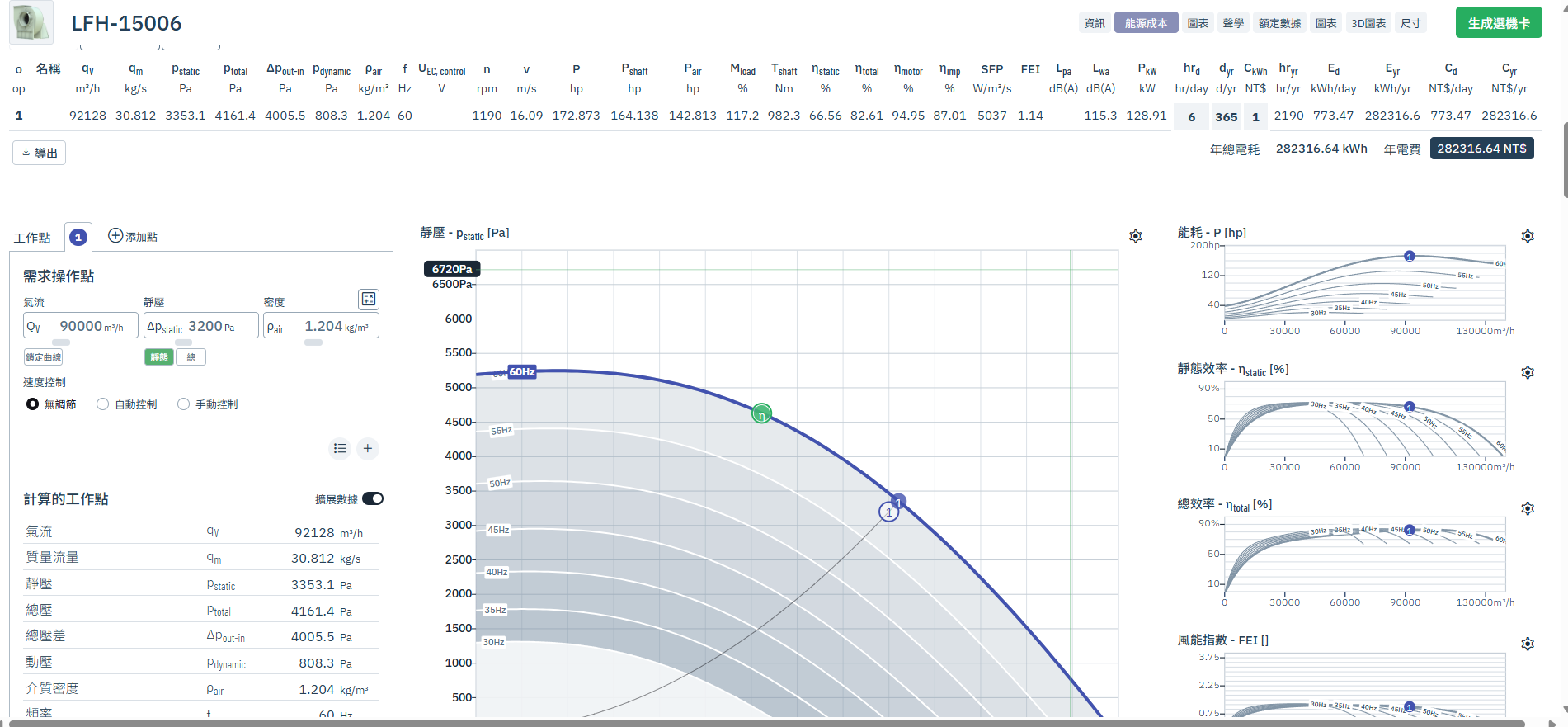Click the green 生成選機卡 button
This screenshot has height=727, width=1568.
tap(1499, 23)
